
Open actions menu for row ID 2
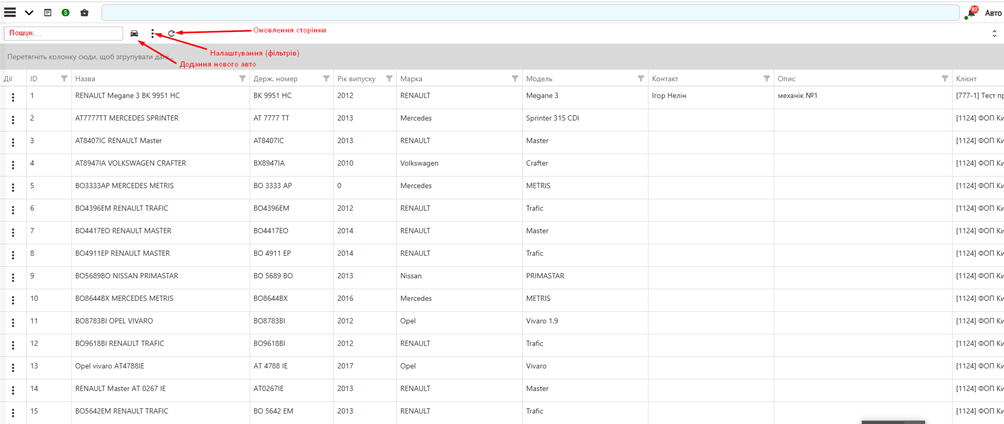pos(13,120)
